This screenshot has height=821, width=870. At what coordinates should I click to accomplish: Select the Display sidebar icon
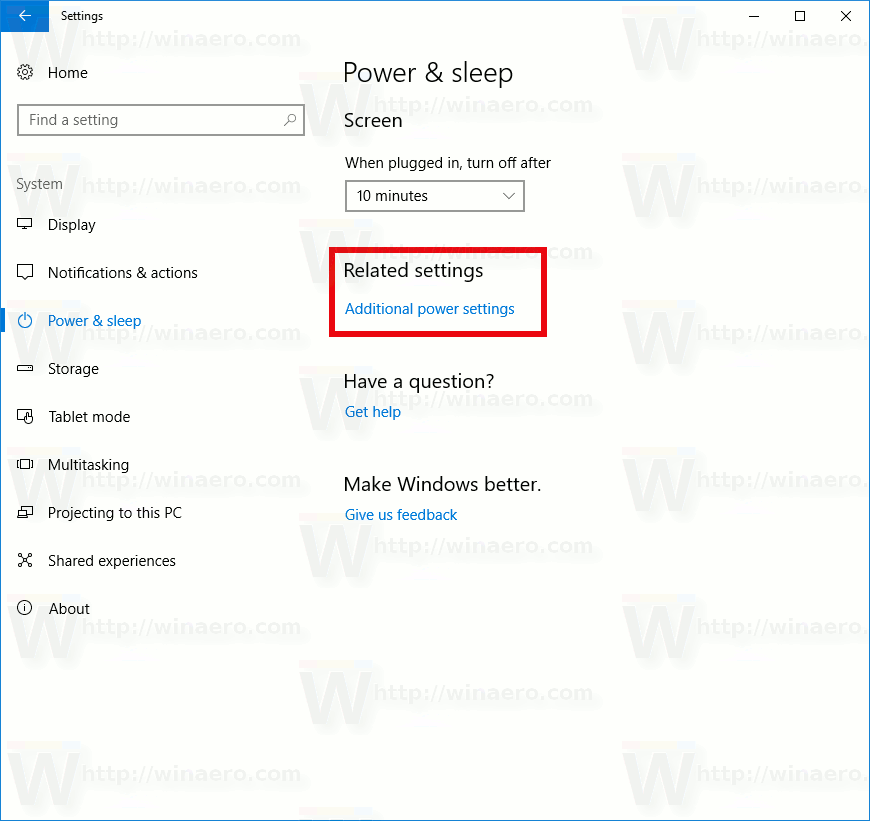[24, 225]
